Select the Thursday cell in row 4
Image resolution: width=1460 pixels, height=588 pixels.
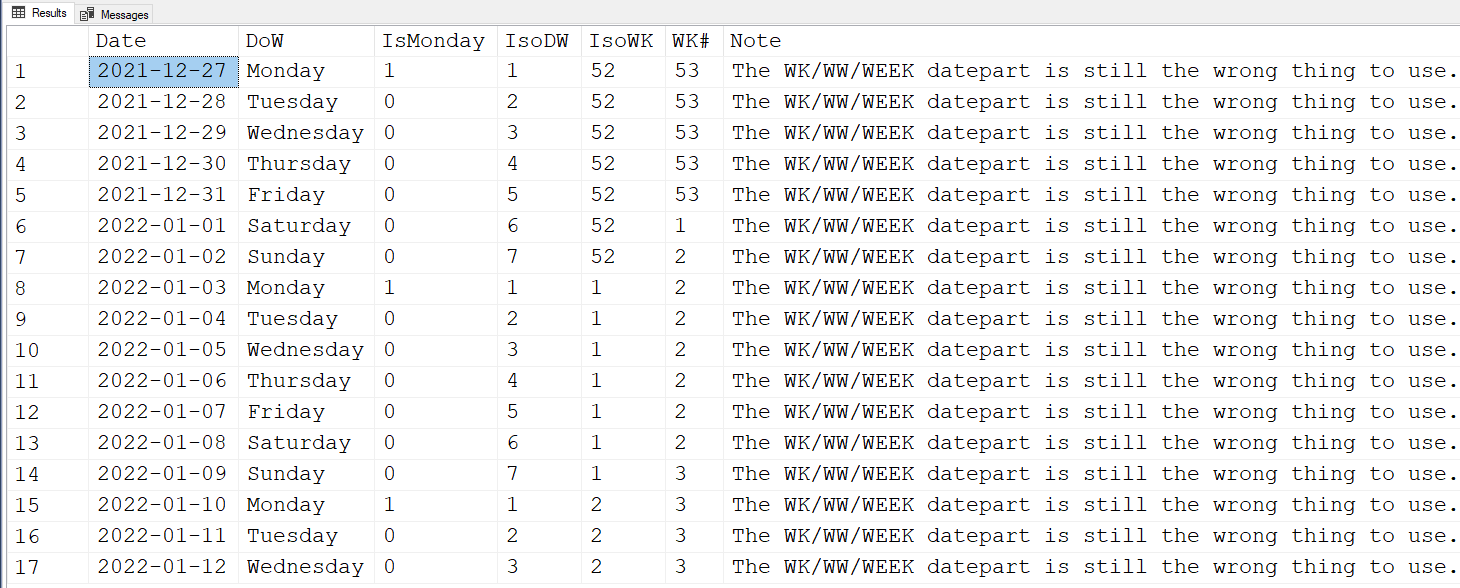click(x=299, y=164)
